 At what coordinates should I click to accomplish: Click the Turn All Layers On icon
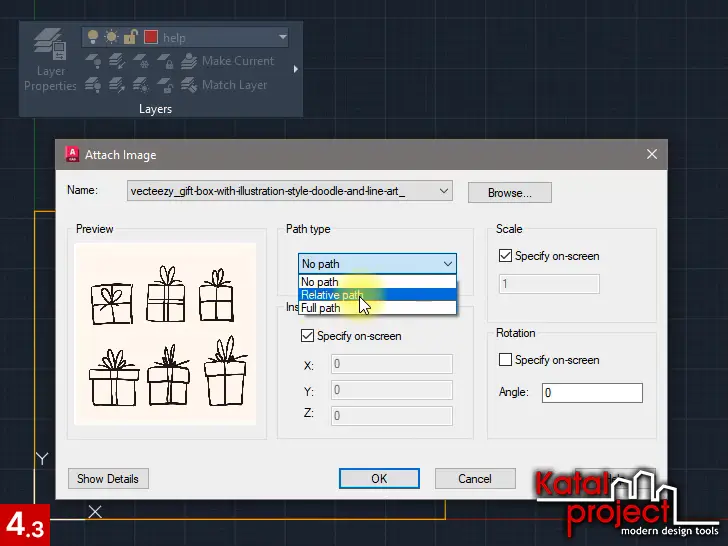(93, 85)
